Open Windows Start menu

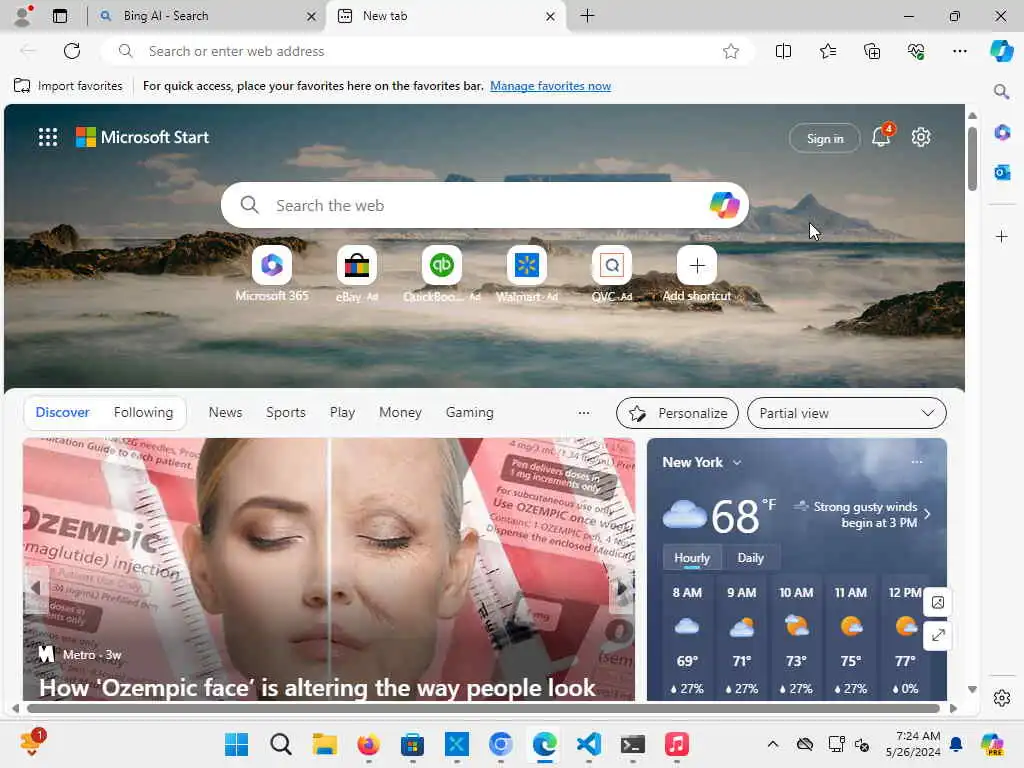[x=236, y=744]
